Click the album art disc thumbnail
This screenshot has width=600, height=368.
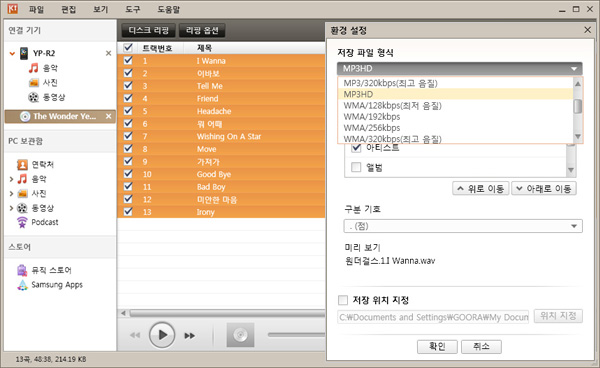click(240, 335)
